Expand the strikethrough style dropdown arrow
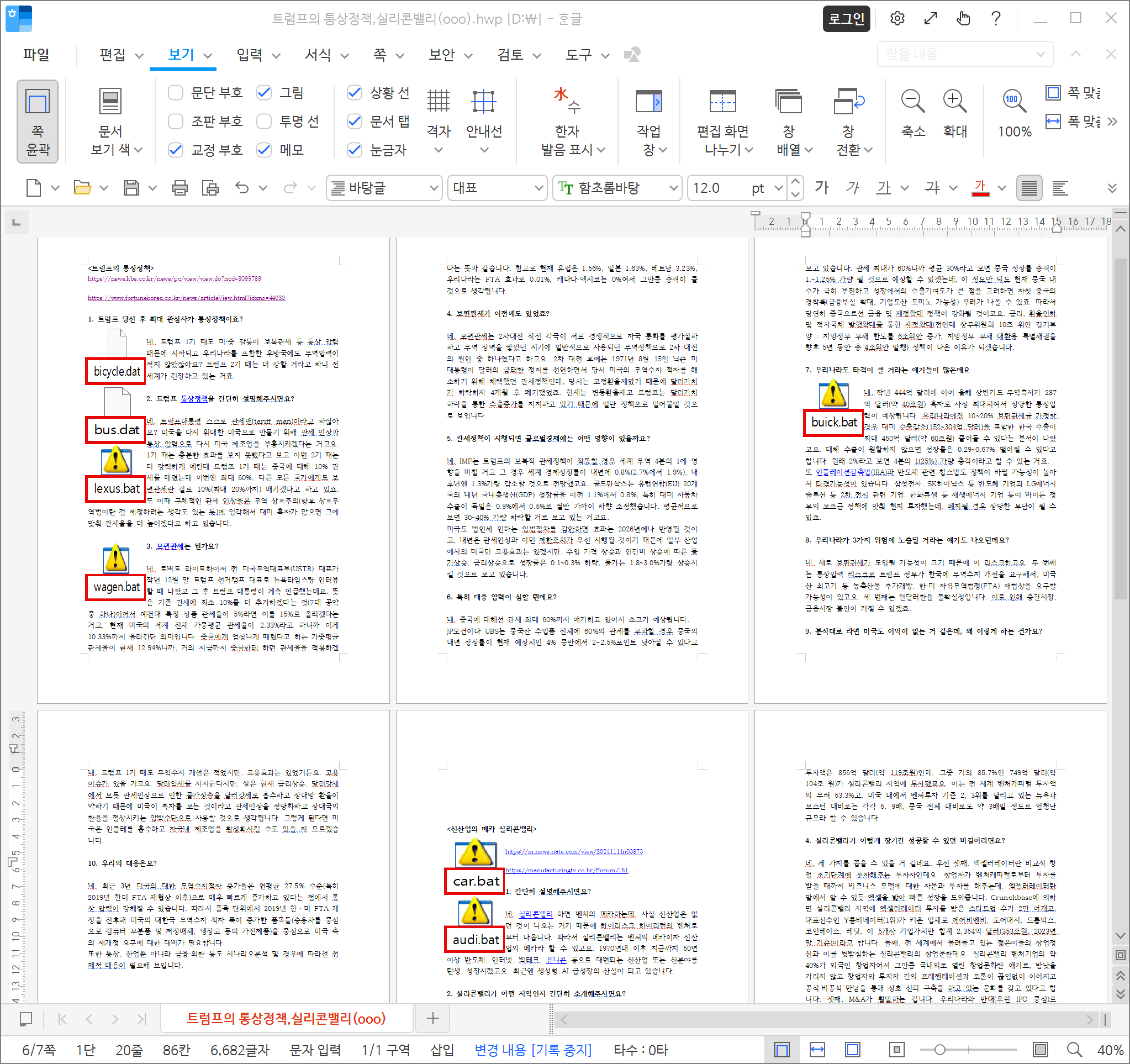 (x=953, y=188)
